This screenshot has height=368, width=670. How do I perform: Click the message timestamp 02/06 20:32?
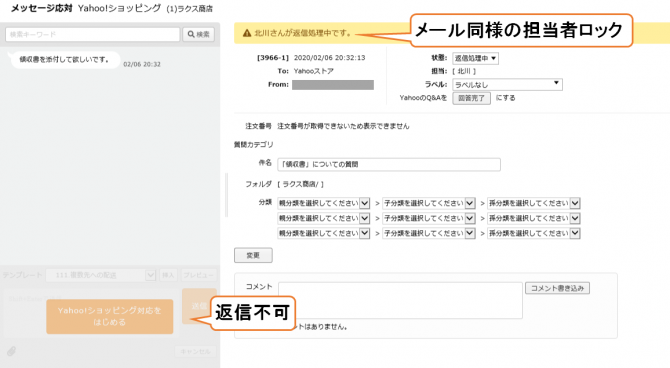[x=142, y=64]
